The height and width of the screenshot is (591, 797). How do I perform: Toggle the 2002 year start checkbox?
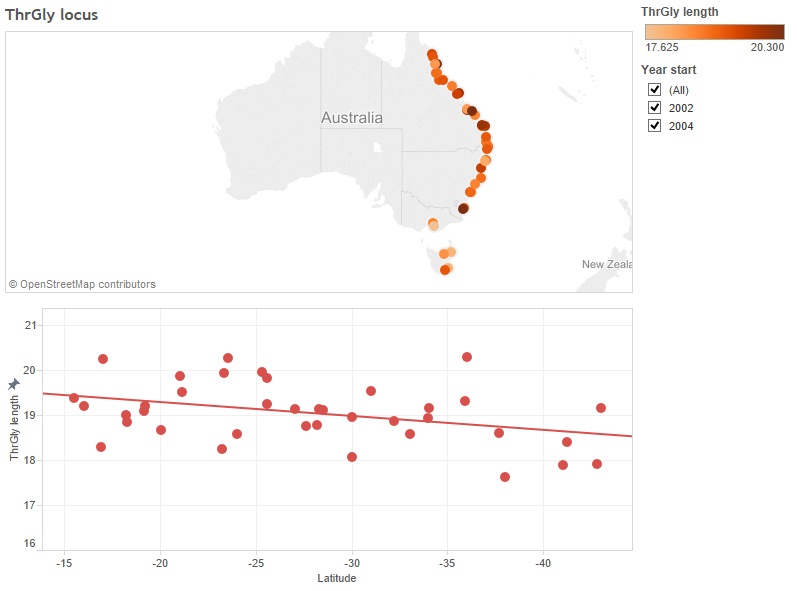655,108
